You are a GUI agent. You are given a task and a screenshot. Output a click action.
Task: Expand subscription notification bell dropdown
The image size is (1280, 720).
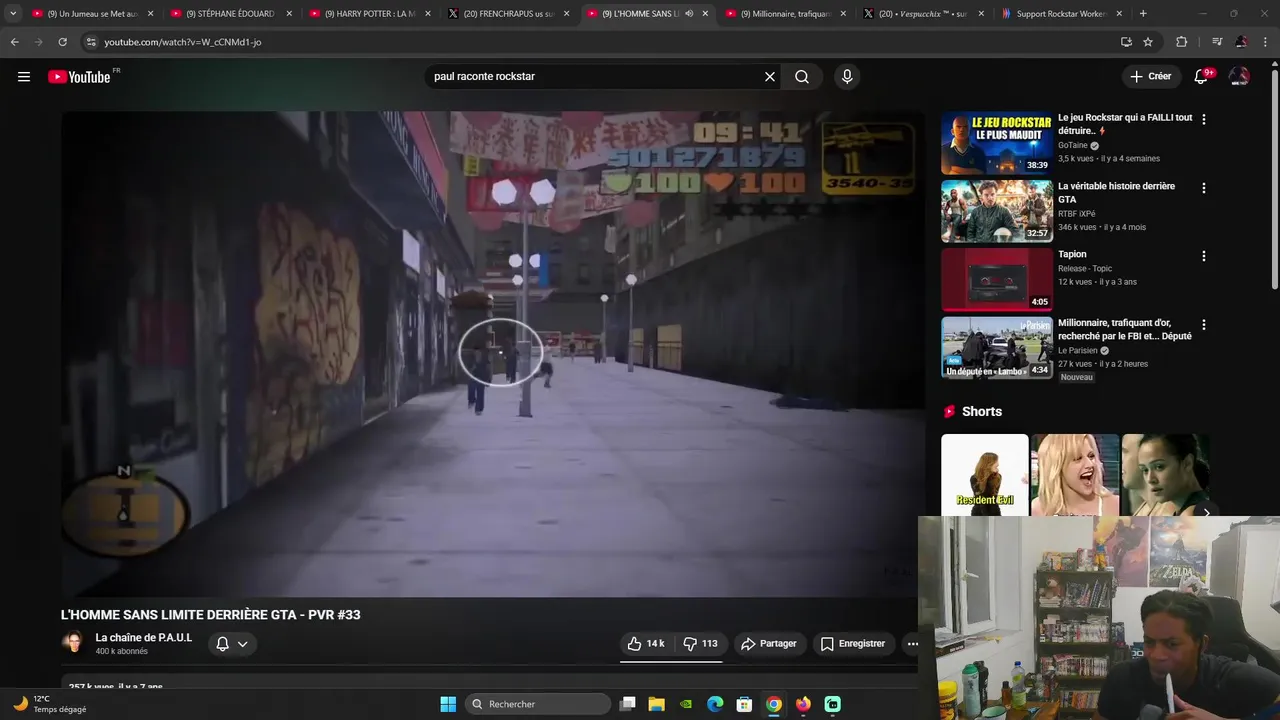tap(232, 644)
